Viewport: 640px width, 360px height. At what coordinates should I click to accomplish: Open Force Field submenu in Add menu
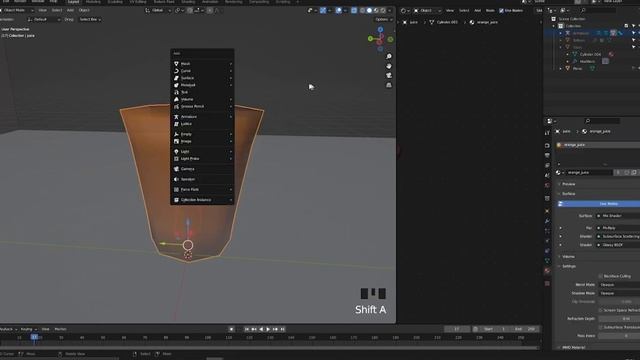202,189
